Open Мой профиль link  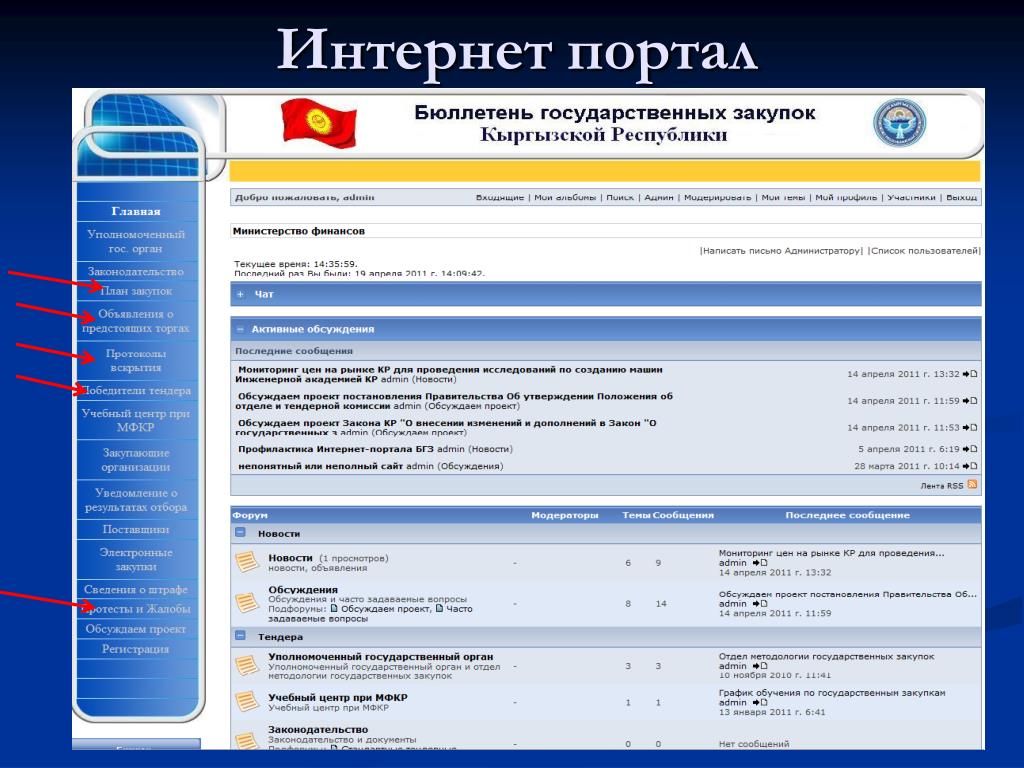pos(846,197)
